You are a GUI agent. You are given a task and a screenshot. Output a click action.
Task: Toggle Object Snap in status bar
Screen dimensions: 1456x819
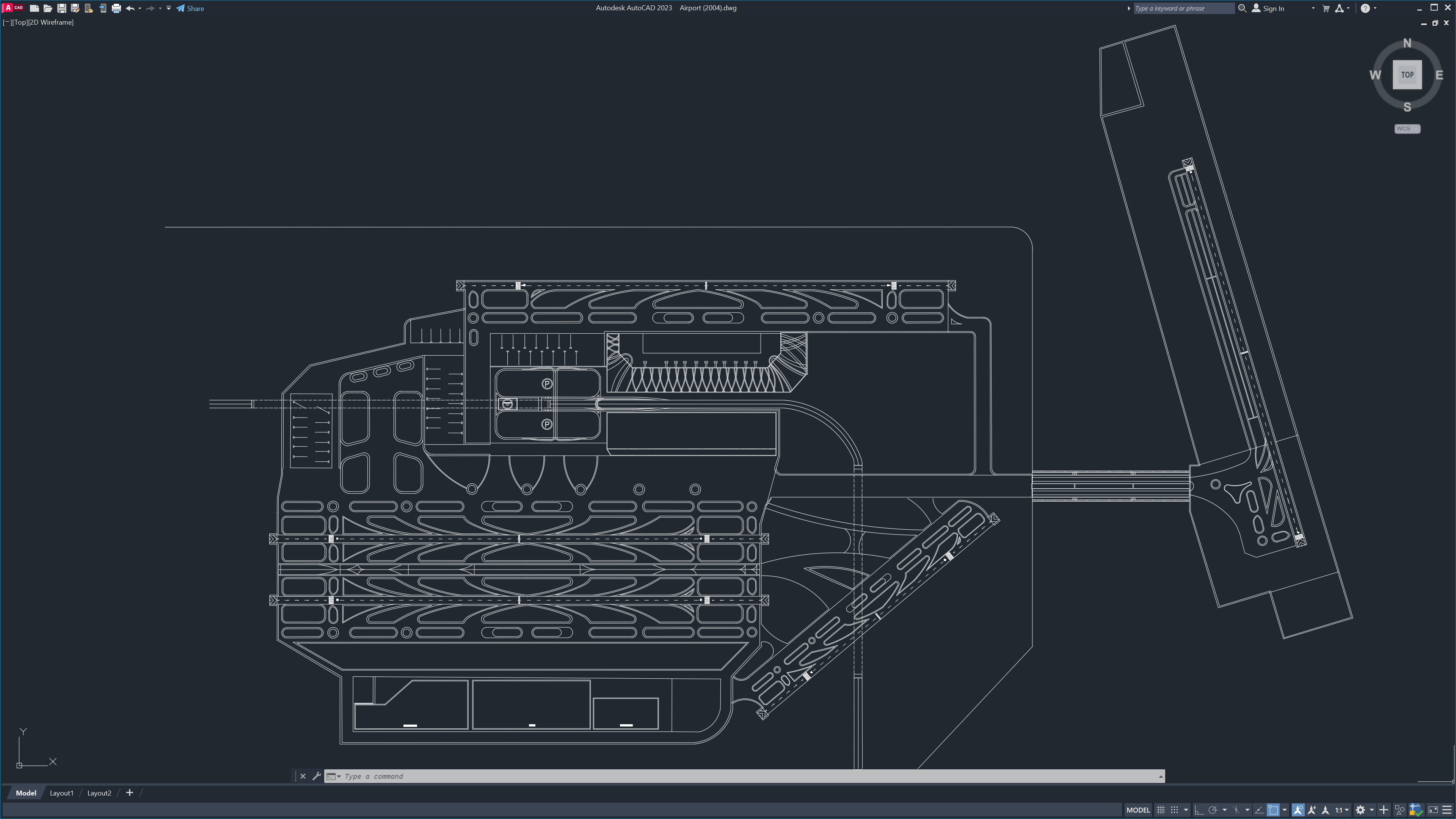(x=1273, y=810)
